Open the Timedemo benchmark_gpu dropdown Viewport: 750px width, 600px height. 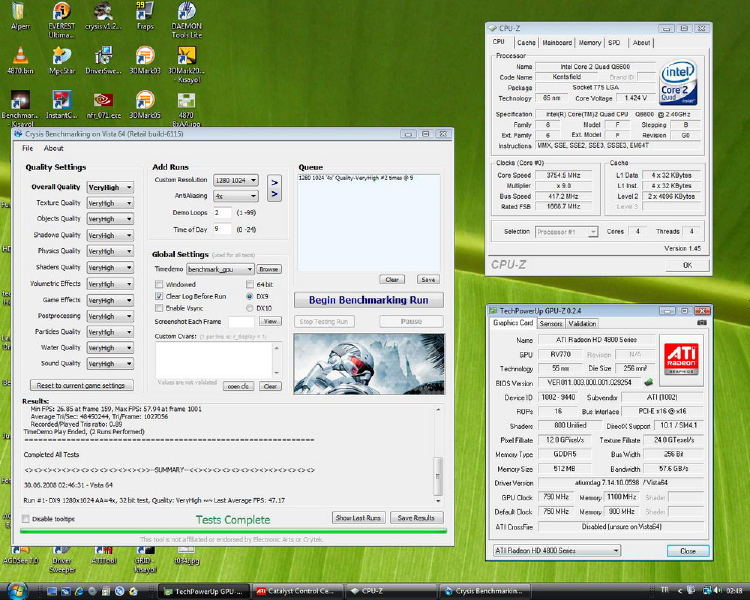220,269
